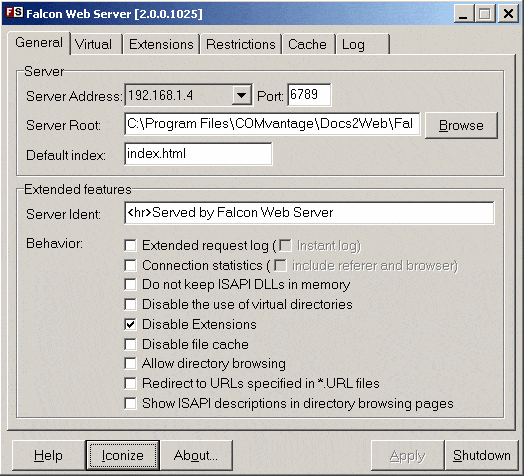The width and height of the screenshot is (524, 476).
Task: Open the Extensions tab
Action: pyautogui.click(x=161, y=44)
